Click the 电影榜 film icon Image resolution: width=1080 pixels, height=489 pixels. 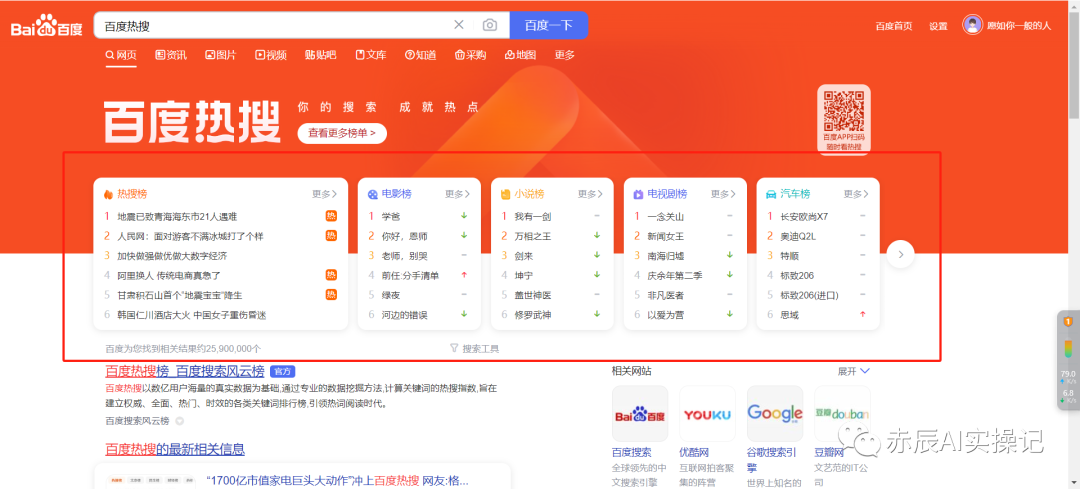coord(373,194)
